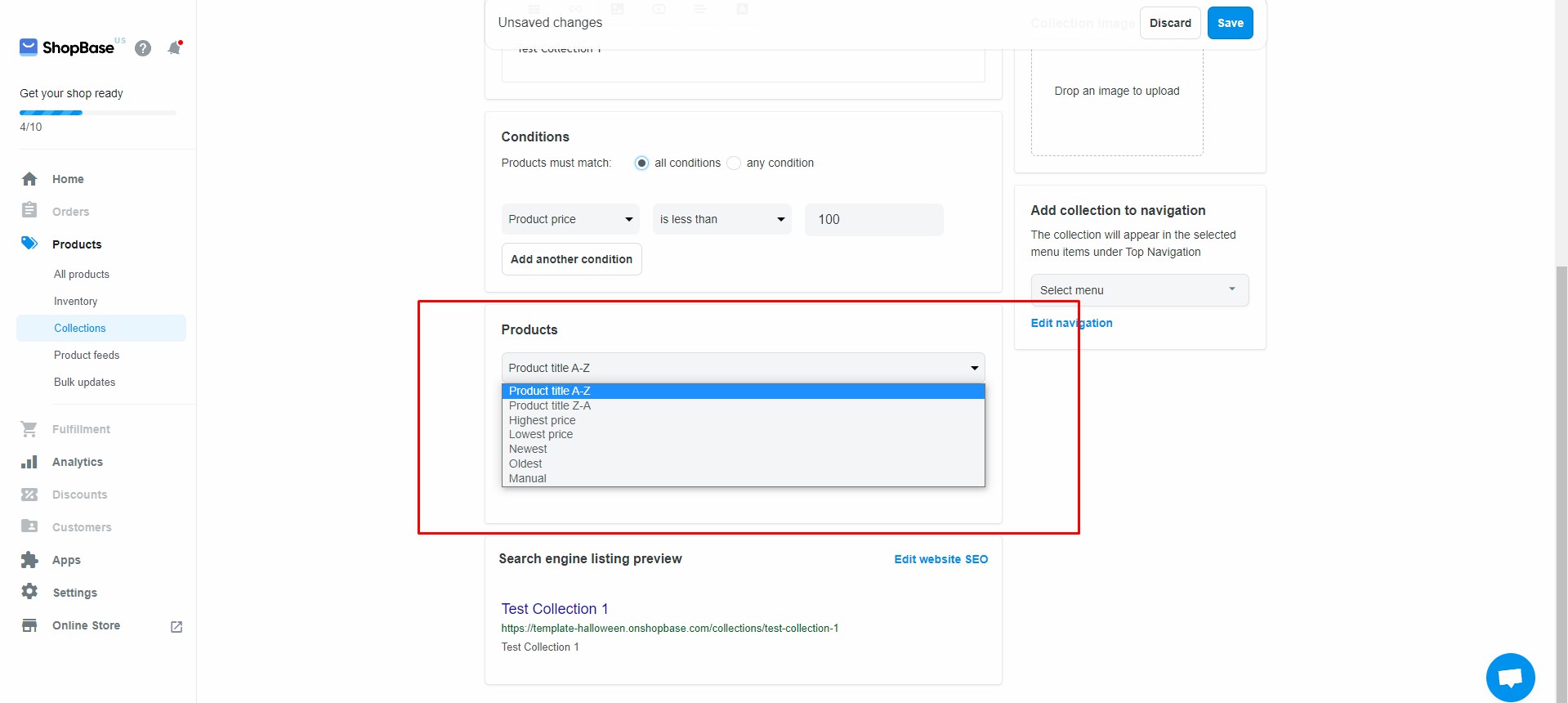
Task: Click the Apps puzzle piece icon
Action: [x=29, y=560]
